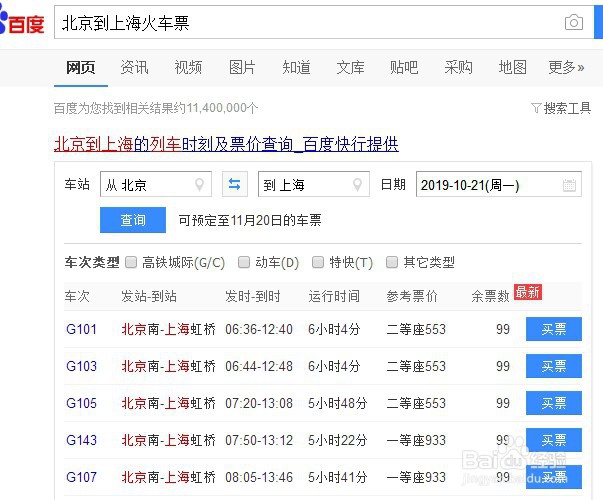Open camera image search icon
603x500 pixels.
tap(573, 22)
